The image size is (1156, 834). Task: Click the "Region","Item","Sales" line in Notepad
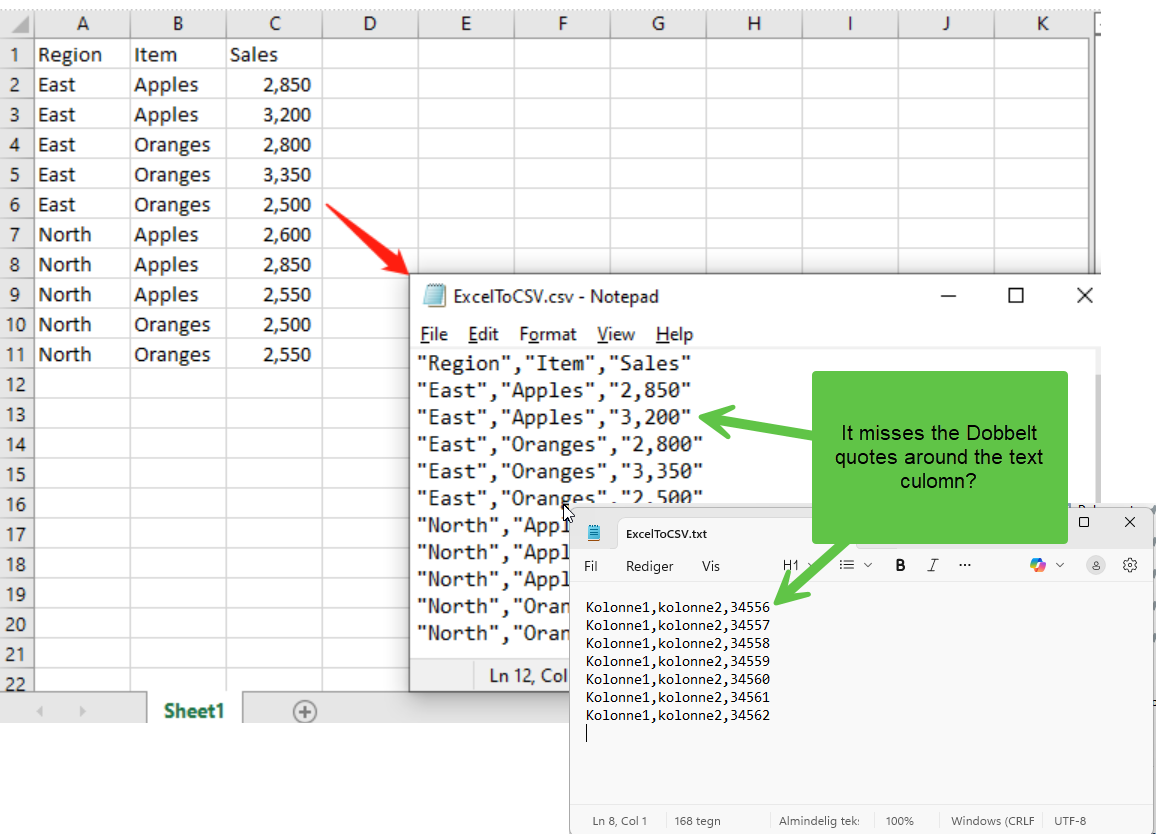[x=554, y=364]
